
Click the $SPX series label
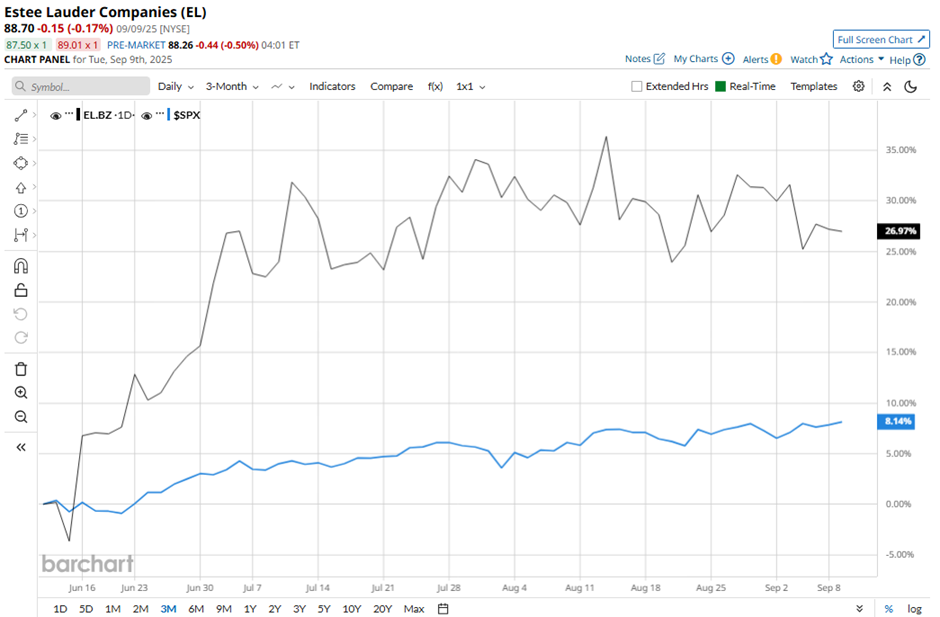click(x=187, y=115)
